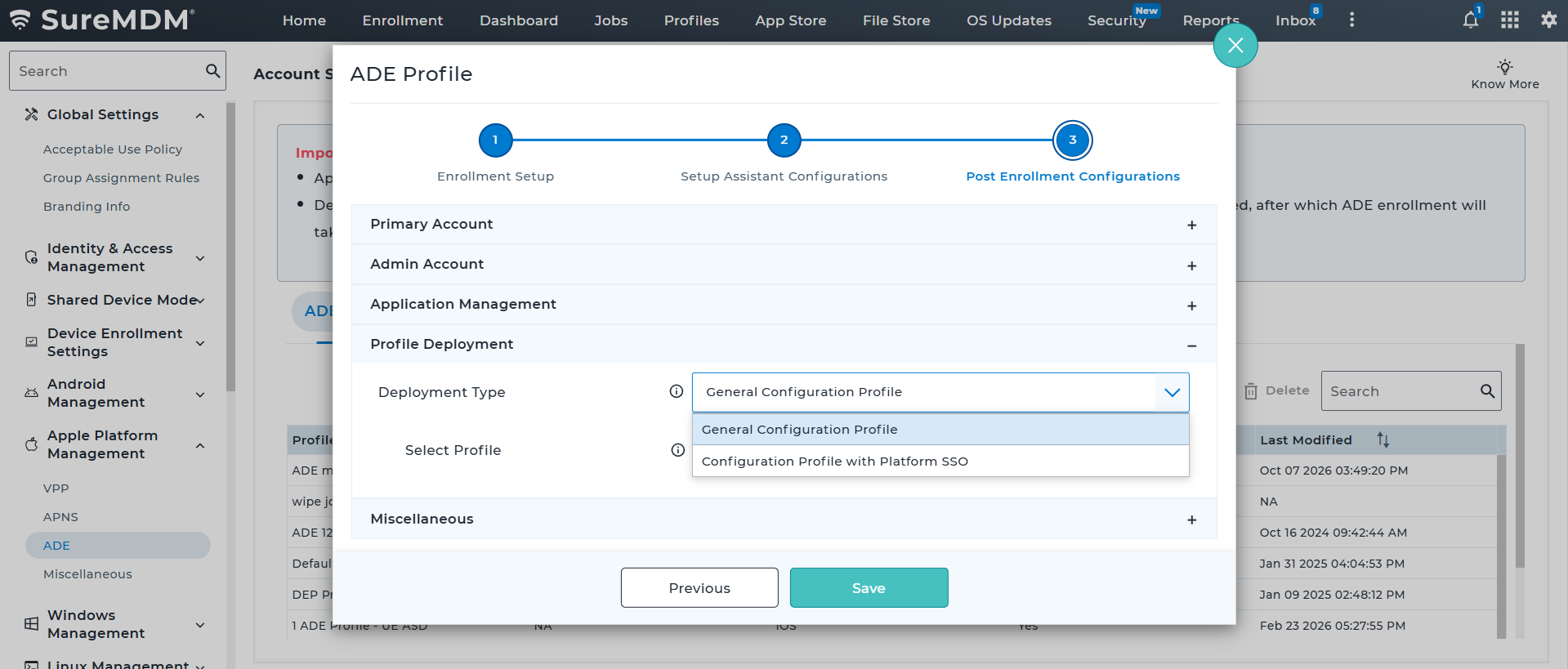Click the sidebar search magnifier icon
The height and width of the screenshot is (669, 1568).
(212, 71)
